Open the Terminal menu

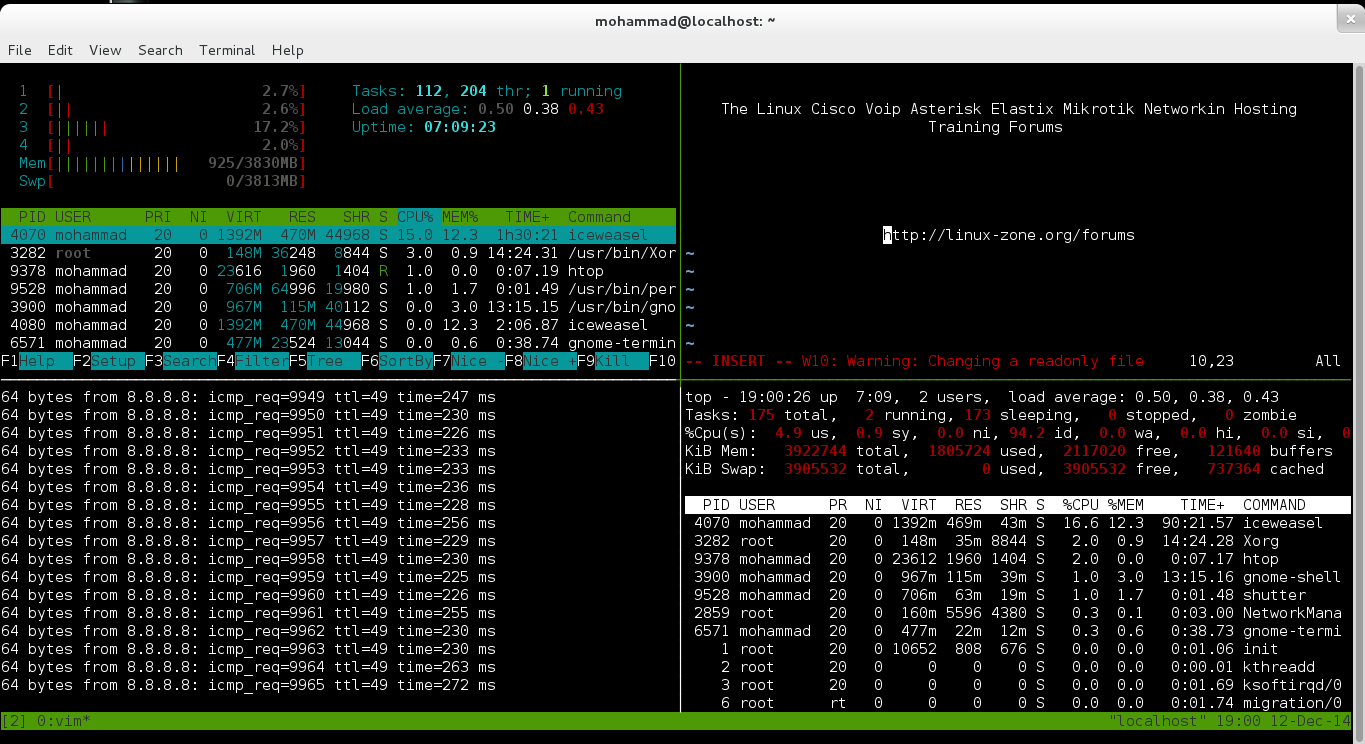click(x=227, y=50)
